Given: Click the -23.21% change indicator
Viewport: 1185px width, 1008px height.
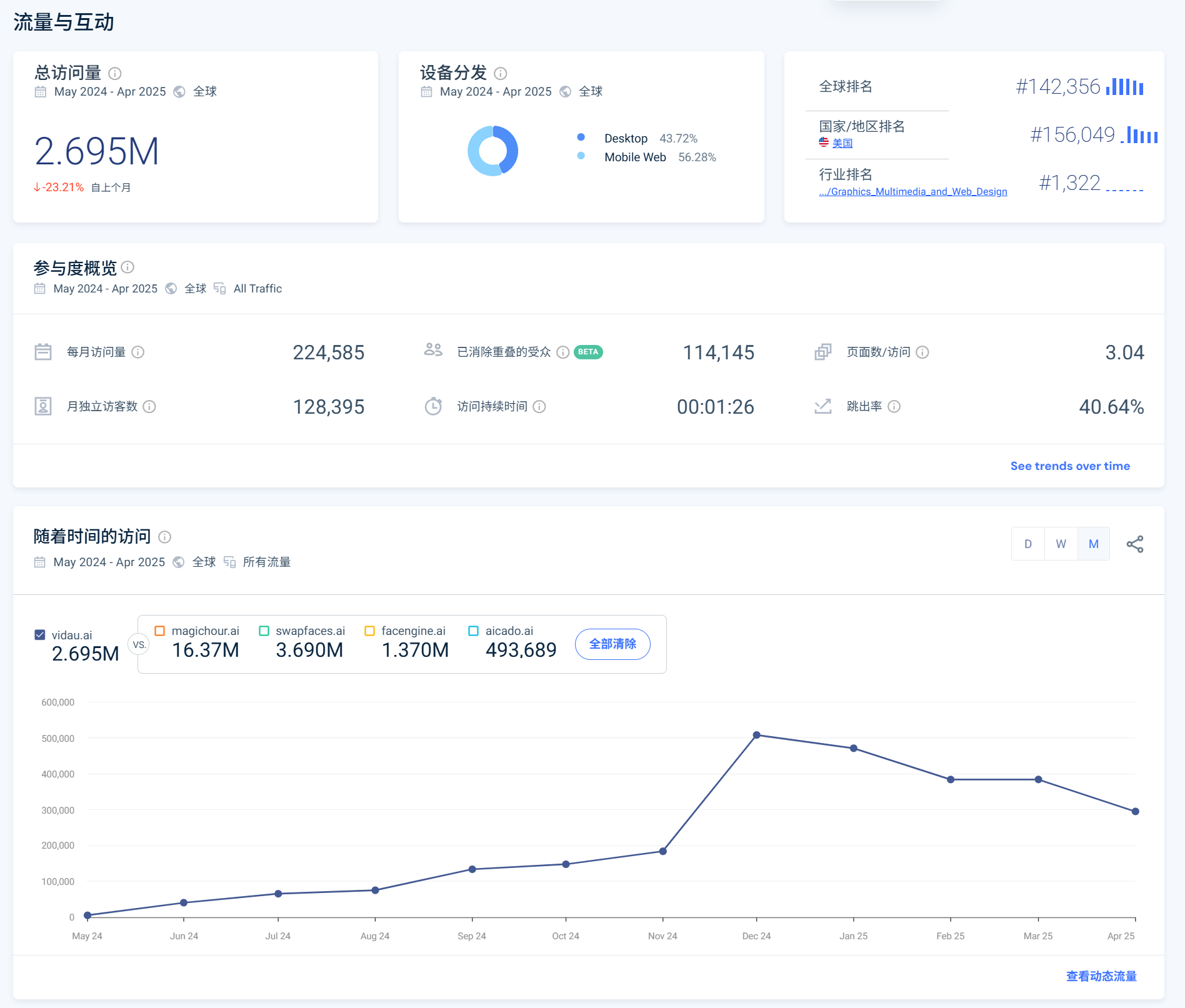Looking at the screenshot, I should (59, 187).
